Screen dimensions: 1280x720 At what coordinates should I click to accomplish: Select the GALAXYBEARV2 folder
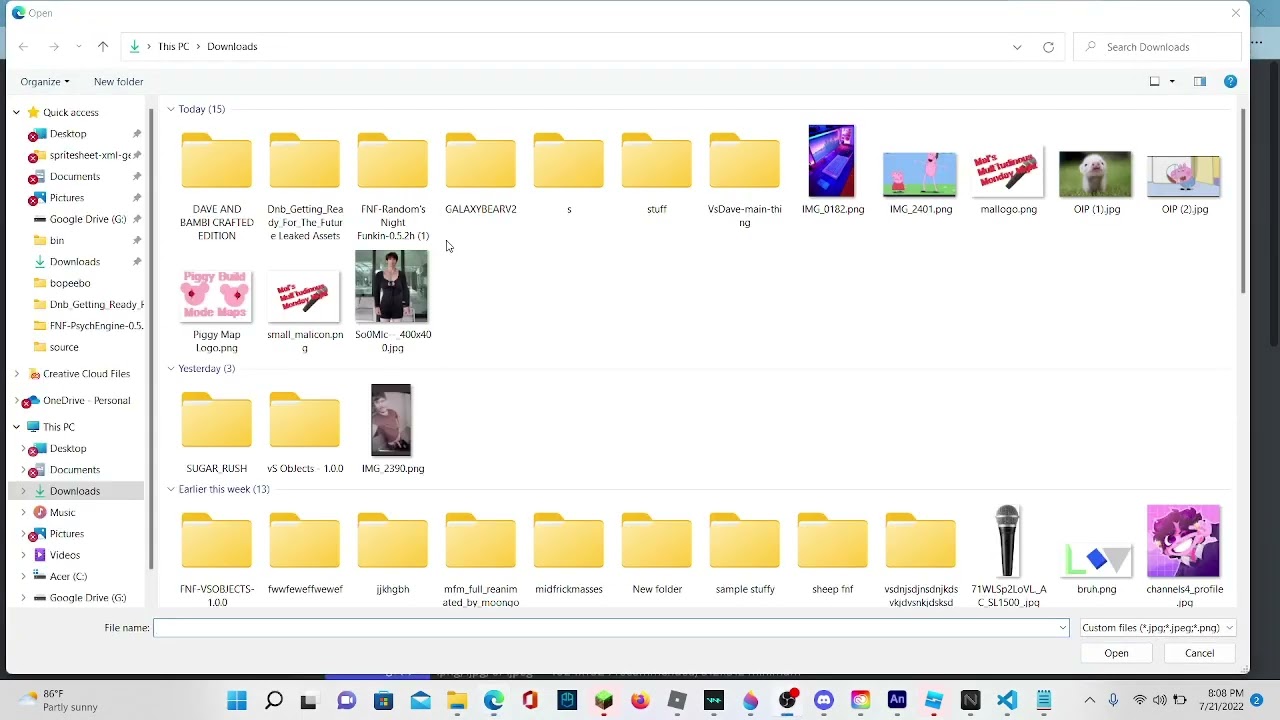pyautogui.click(x=480, y=174)
